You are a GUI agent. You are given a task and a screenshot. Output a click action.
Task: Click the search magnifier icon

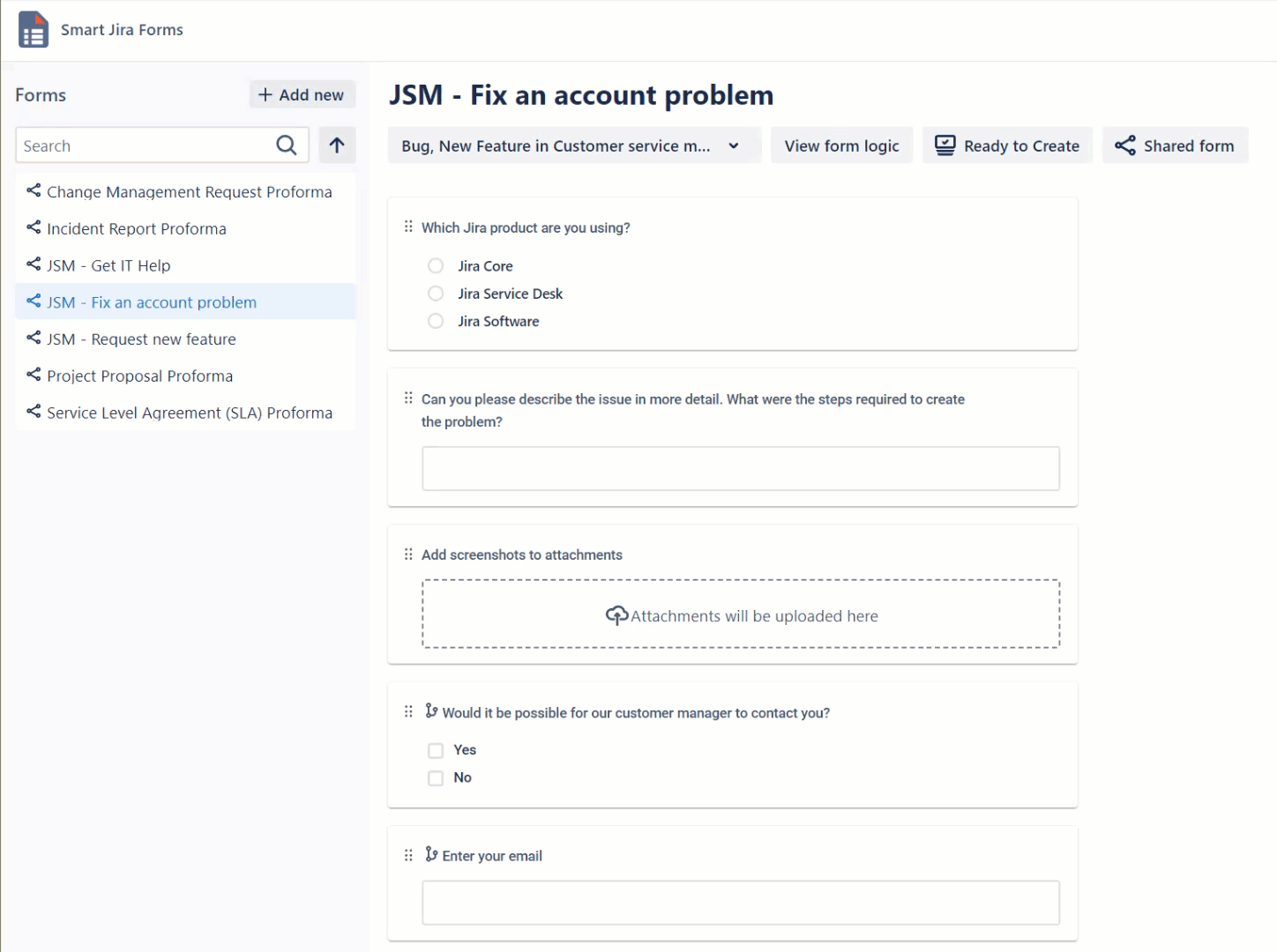pos(287,145)
